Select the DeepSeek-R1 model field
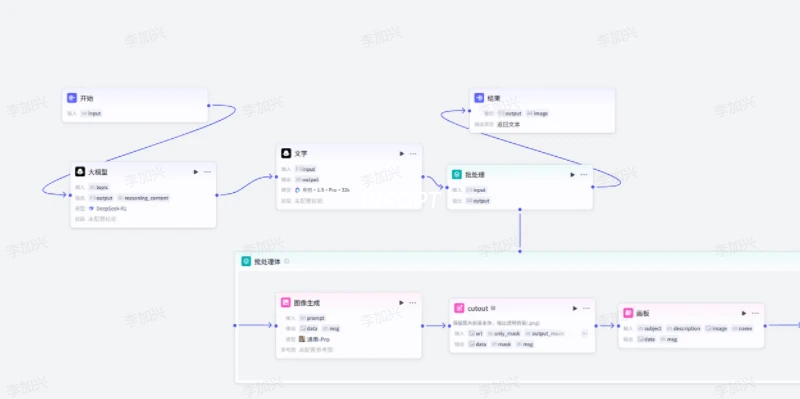The image size is (800, 399). pos(108,208)
